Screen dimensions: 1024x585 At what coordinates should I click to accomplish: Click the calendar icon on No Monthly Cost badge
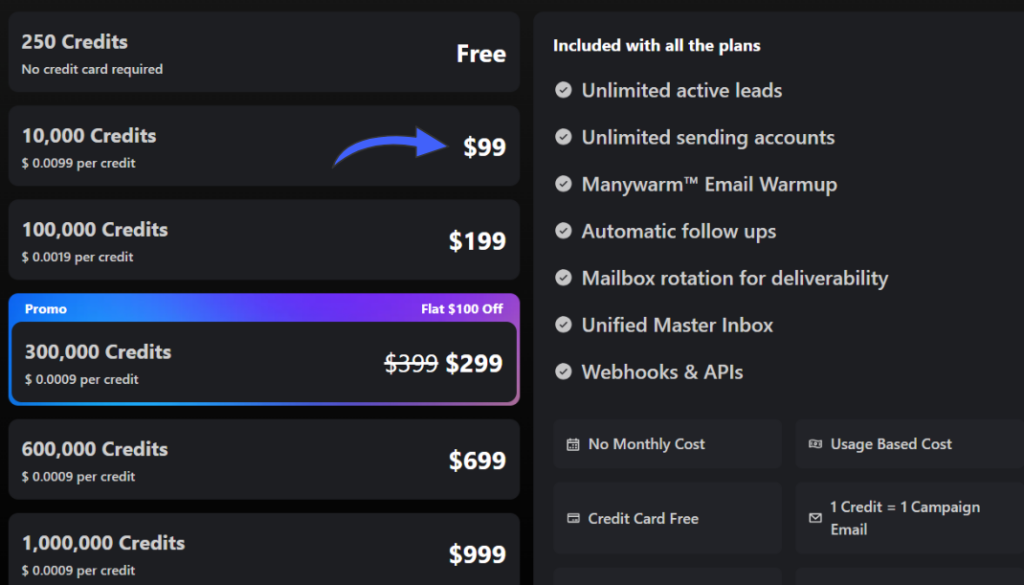[575, 443]
